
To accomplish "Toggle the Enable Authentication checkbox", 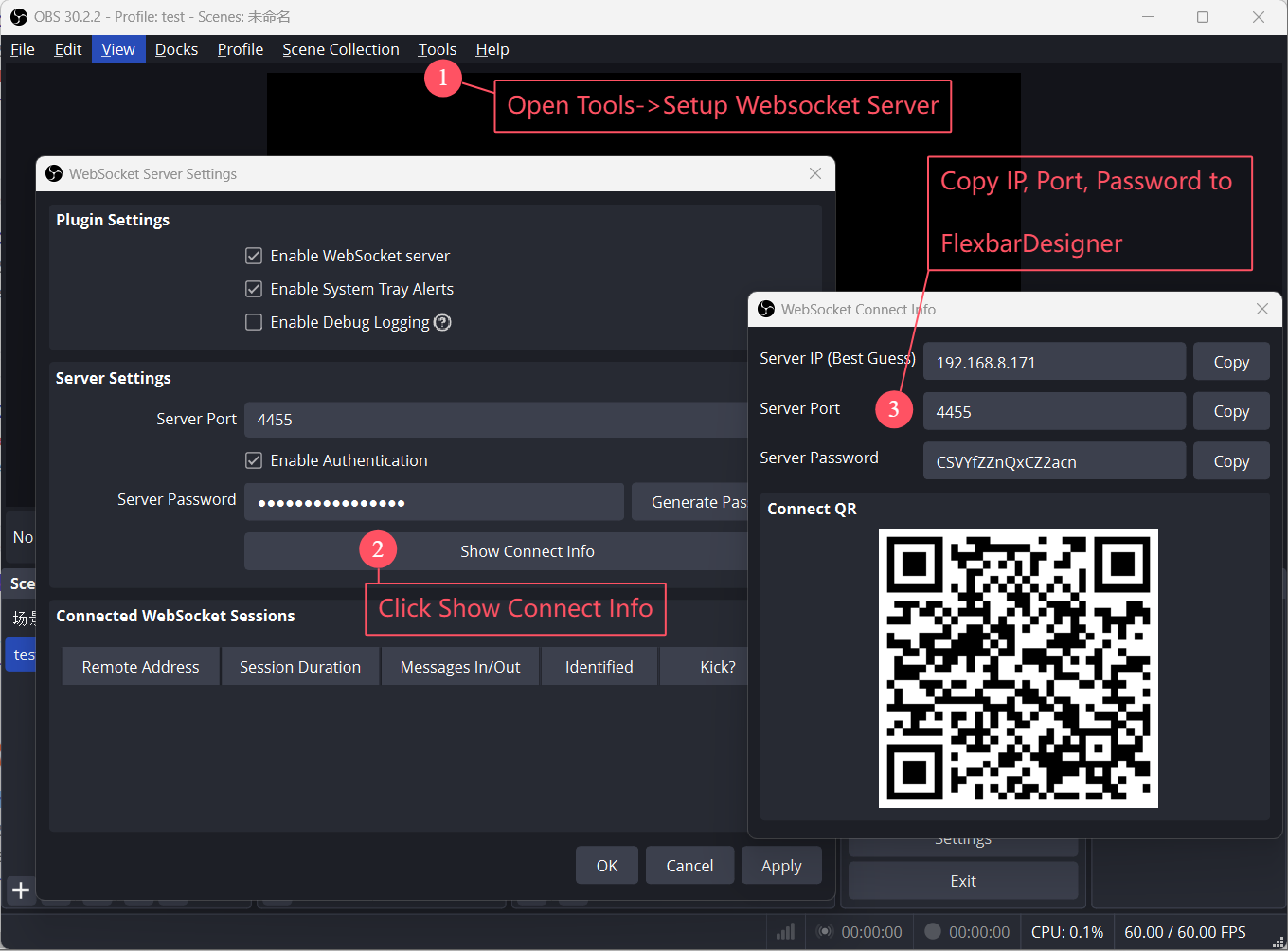I will pyautogui.click(x=254, y=460).
